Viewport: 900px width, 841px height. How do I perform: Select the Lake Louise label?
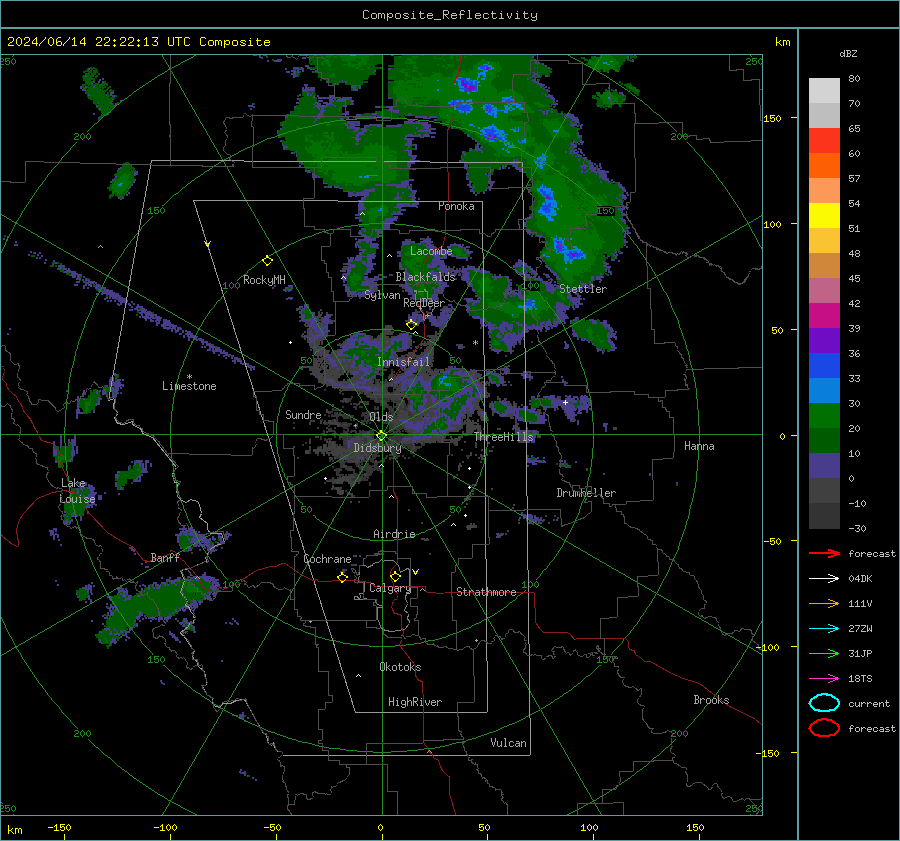(x=77, y=491)
